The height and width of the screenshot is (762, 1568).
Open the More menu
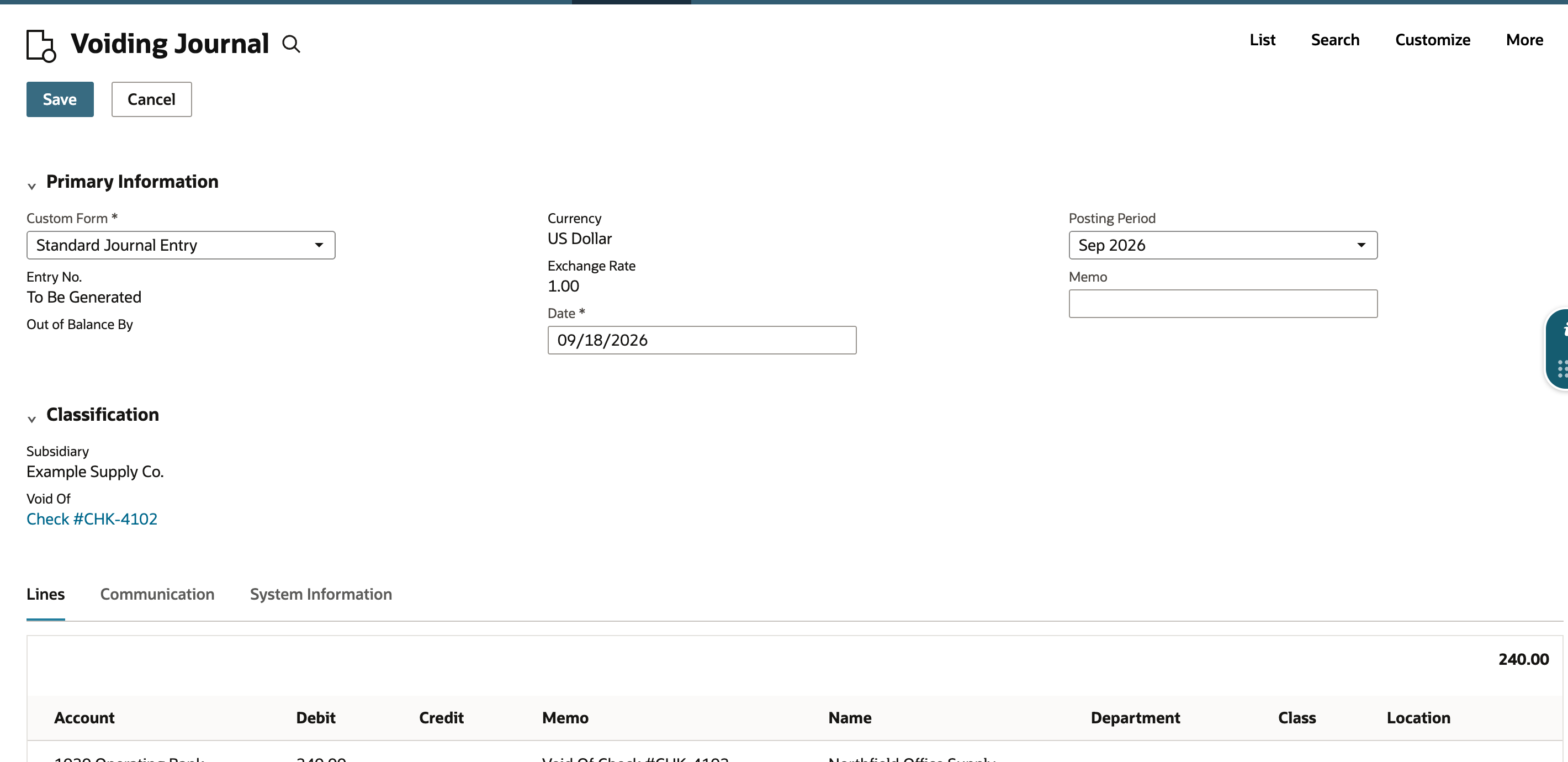coord(1524,40)
